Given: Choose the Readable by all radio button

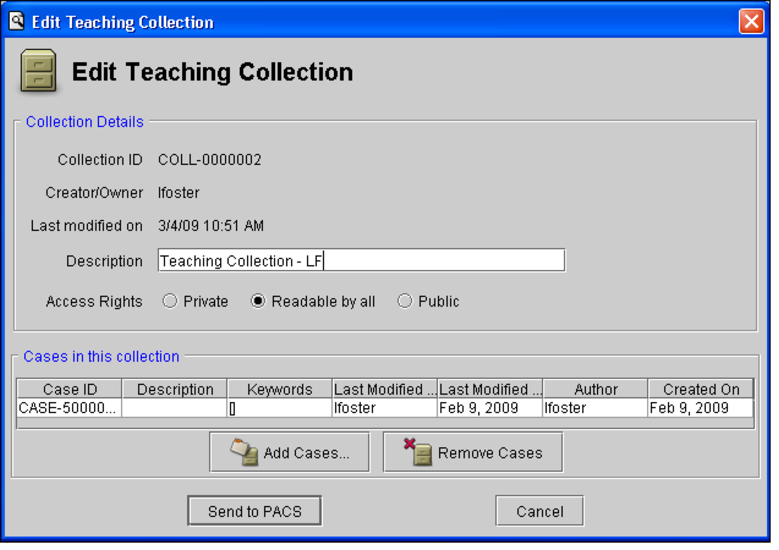Looking at the screenshot, I should tap(258, 301).
